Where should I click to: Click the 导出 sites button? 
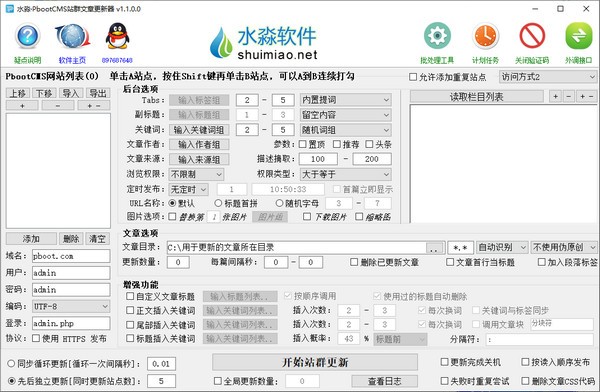tap(98, 93)
